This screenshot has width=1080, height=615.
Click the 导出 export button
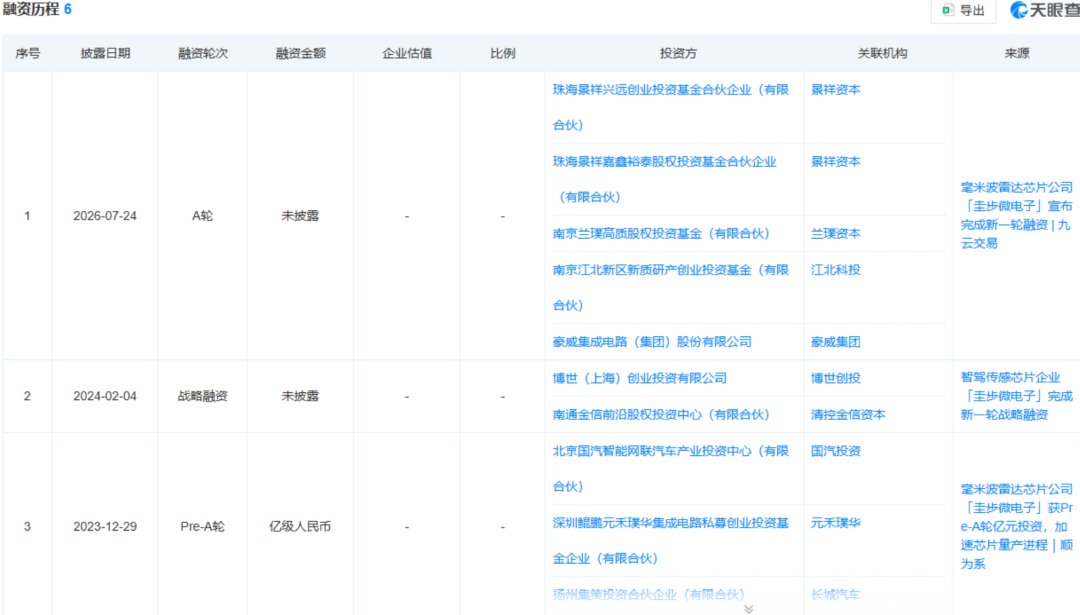click(x=963, y=10)
